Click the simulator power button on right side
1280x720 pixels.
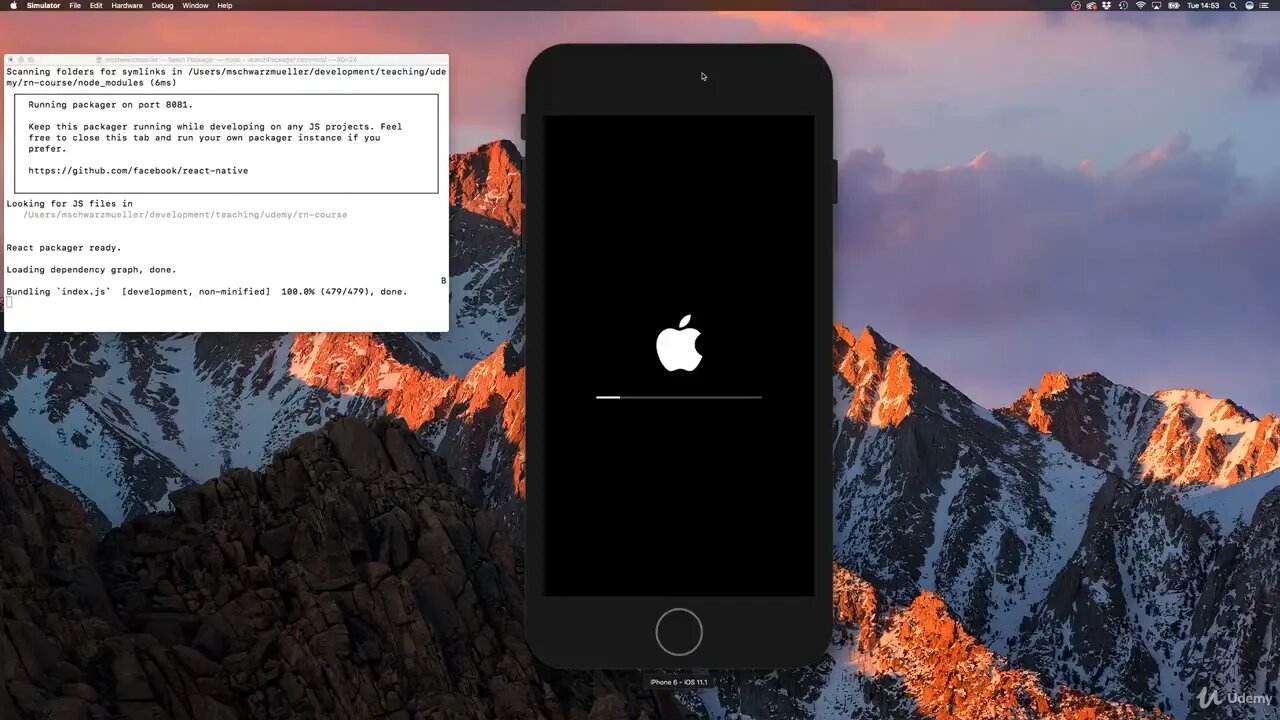tap(835, 181)
